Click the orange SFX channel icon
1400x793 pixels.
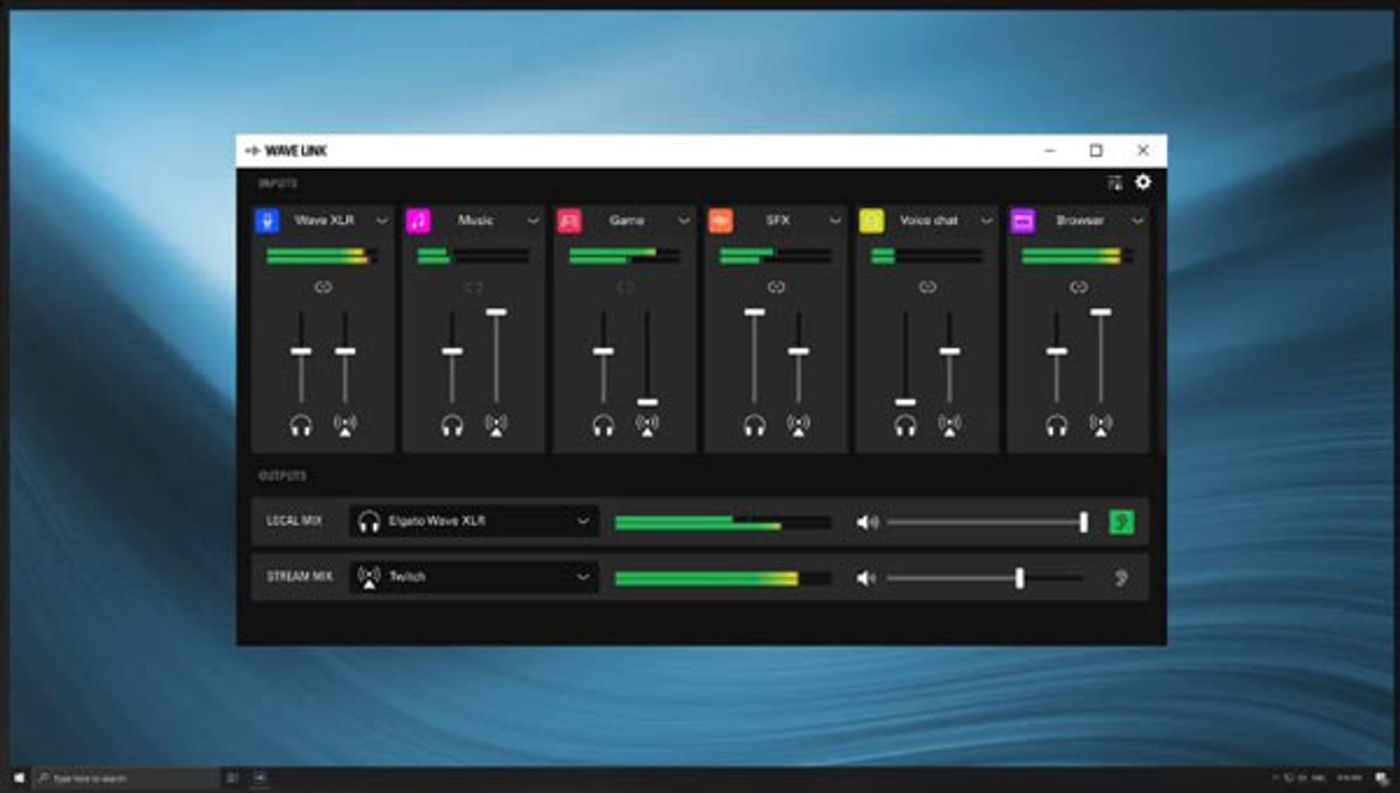pyautogui.click(x=720, y=221)
